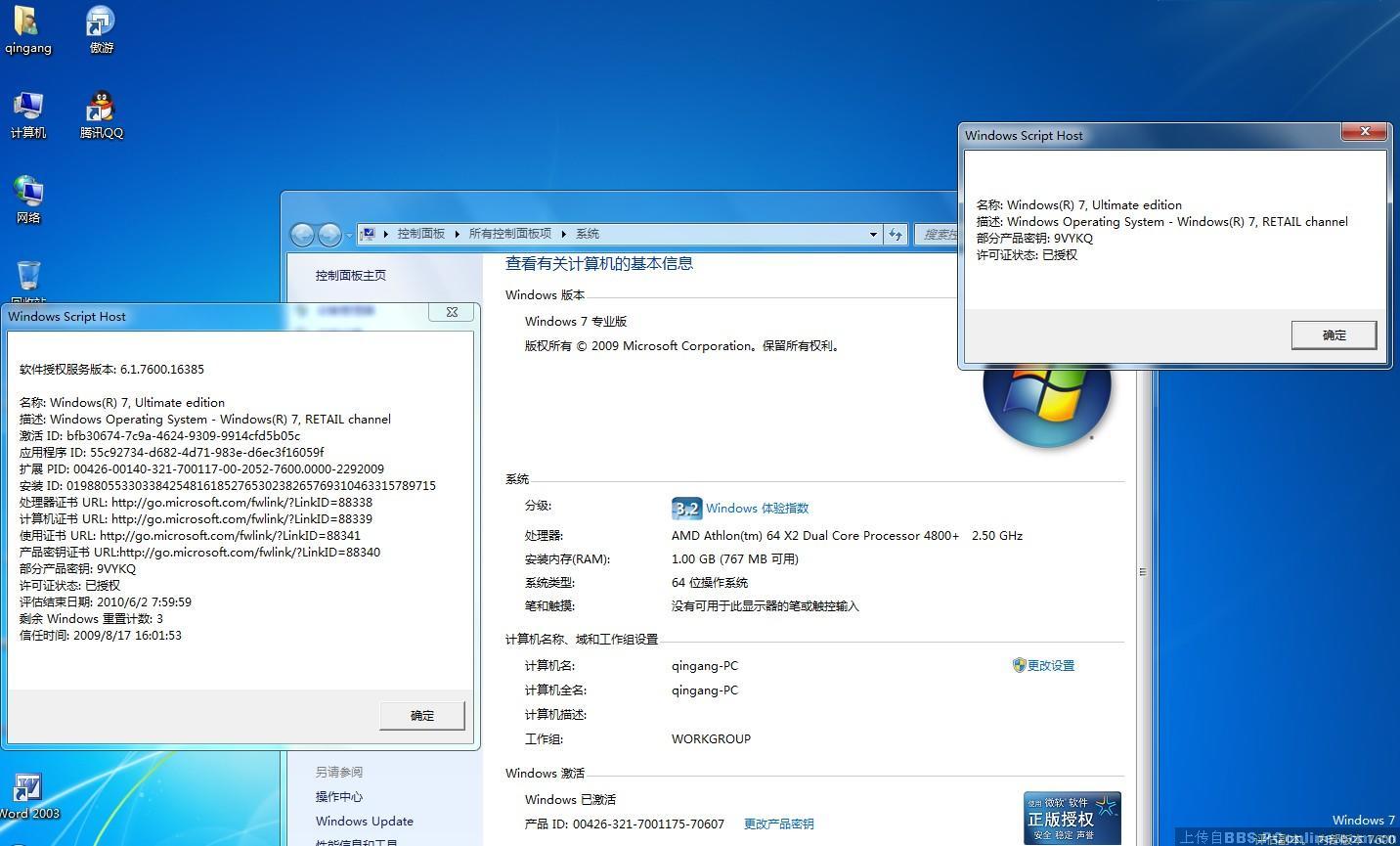Open the 计算机 desktop icon
Screen dimensions: 1400x846
[x=27, y=115]
